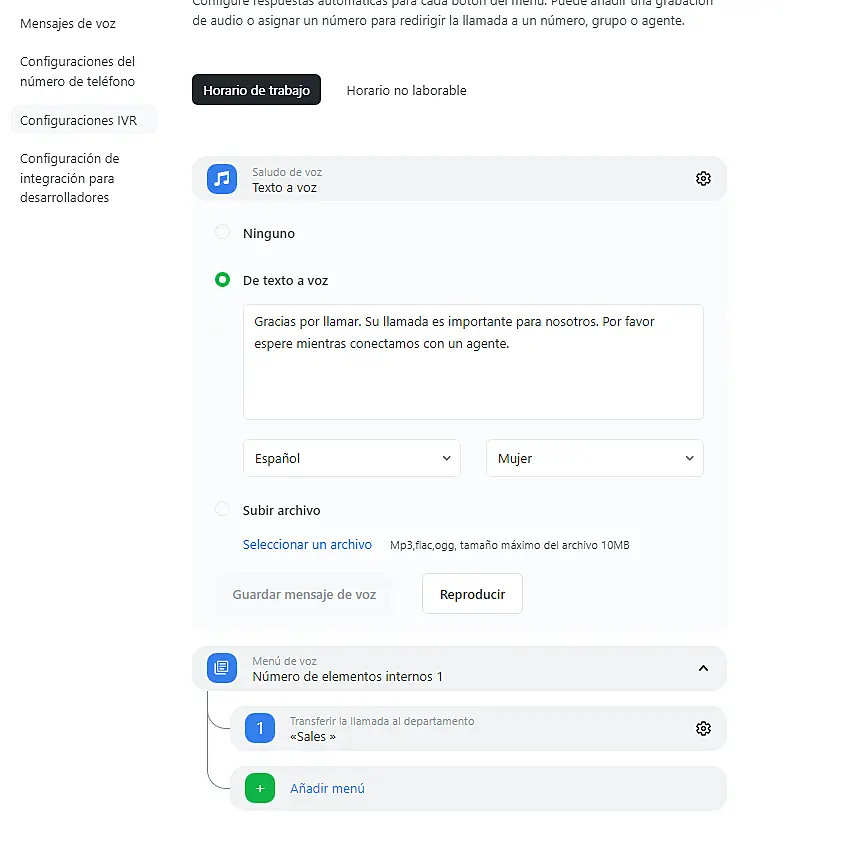This screenshot has width=846, height=845.
Task: Open voice greeting settings gear
Action: point(703,179)
